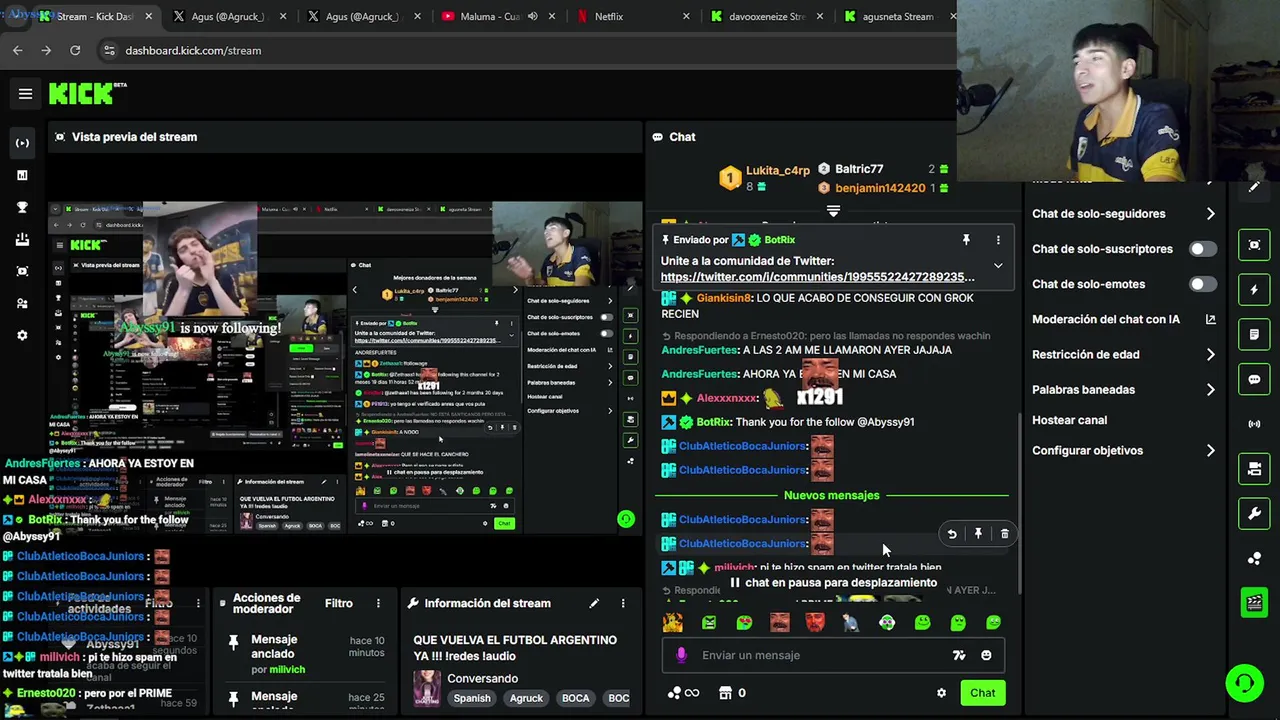Open the community users sidebar icon
This screenshot has width=1280, height=720.
(22, 303)
